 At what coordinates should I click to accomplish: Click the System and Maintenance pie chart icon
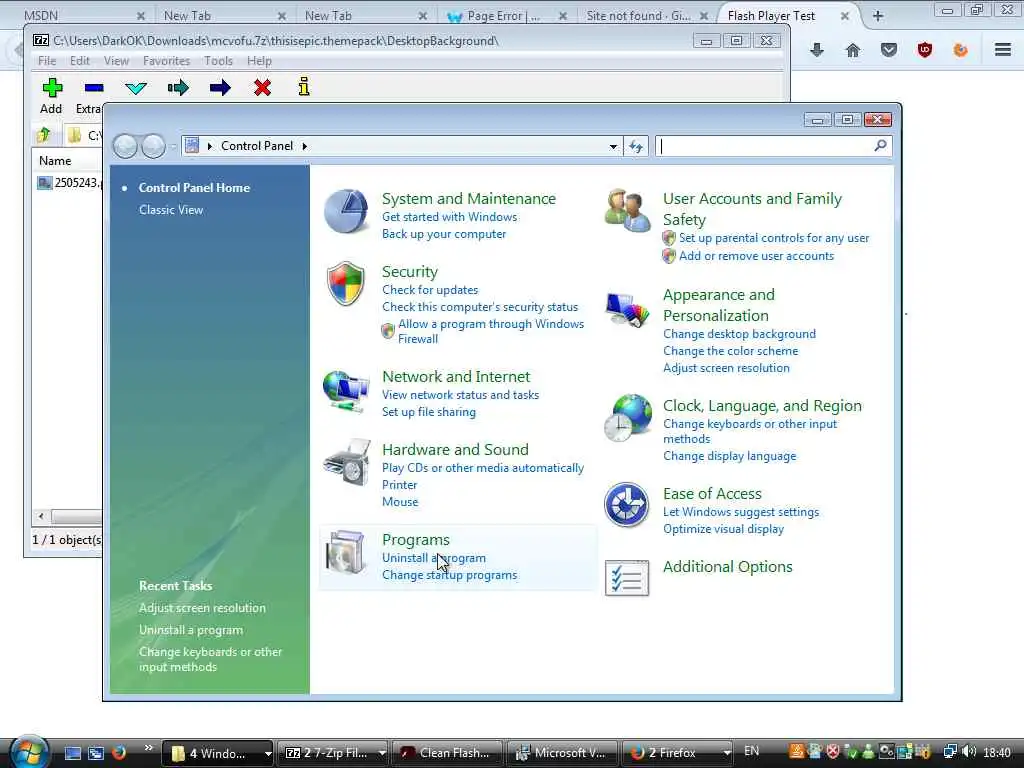coord(346,211)
